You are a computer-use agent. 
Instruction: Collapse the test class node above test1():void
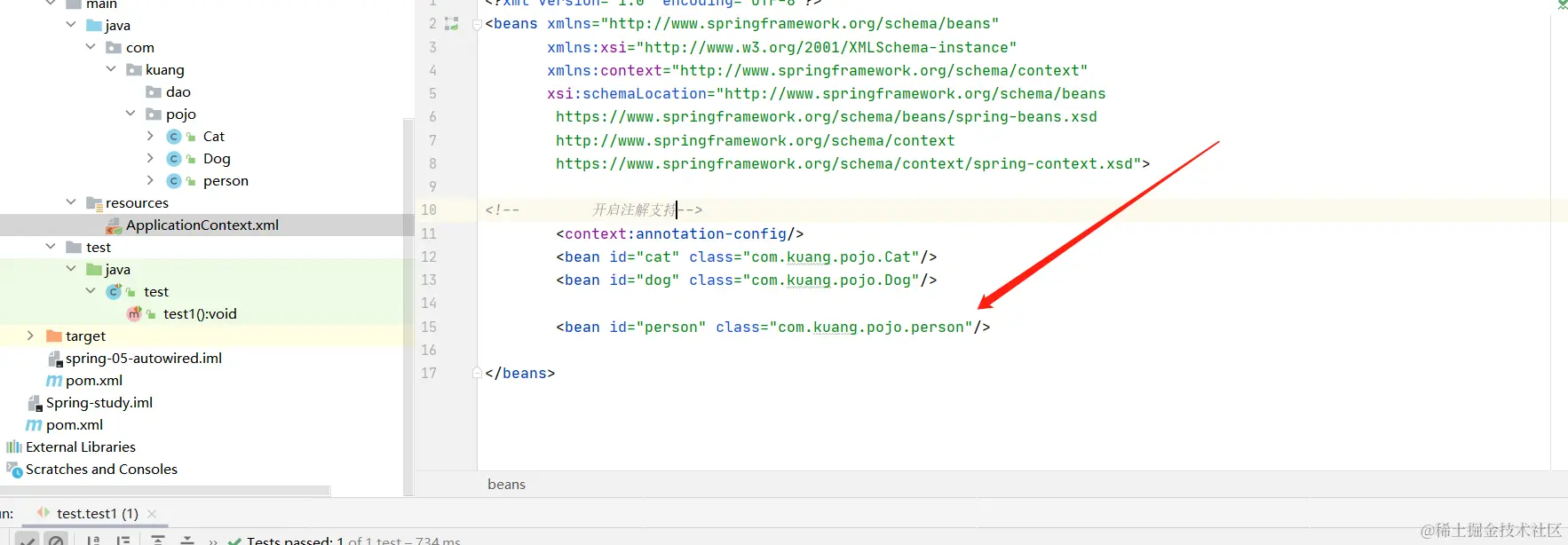(x=91, y=291)
